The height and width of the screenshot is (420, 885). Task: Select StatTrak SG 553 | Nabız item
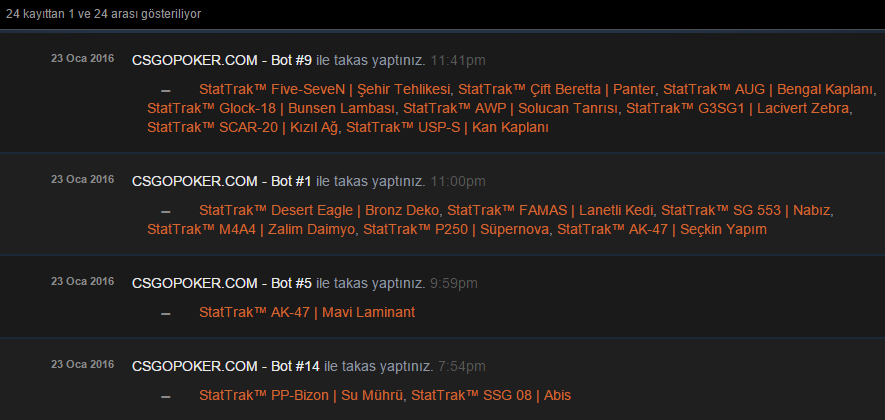click(x=746, y=211)
